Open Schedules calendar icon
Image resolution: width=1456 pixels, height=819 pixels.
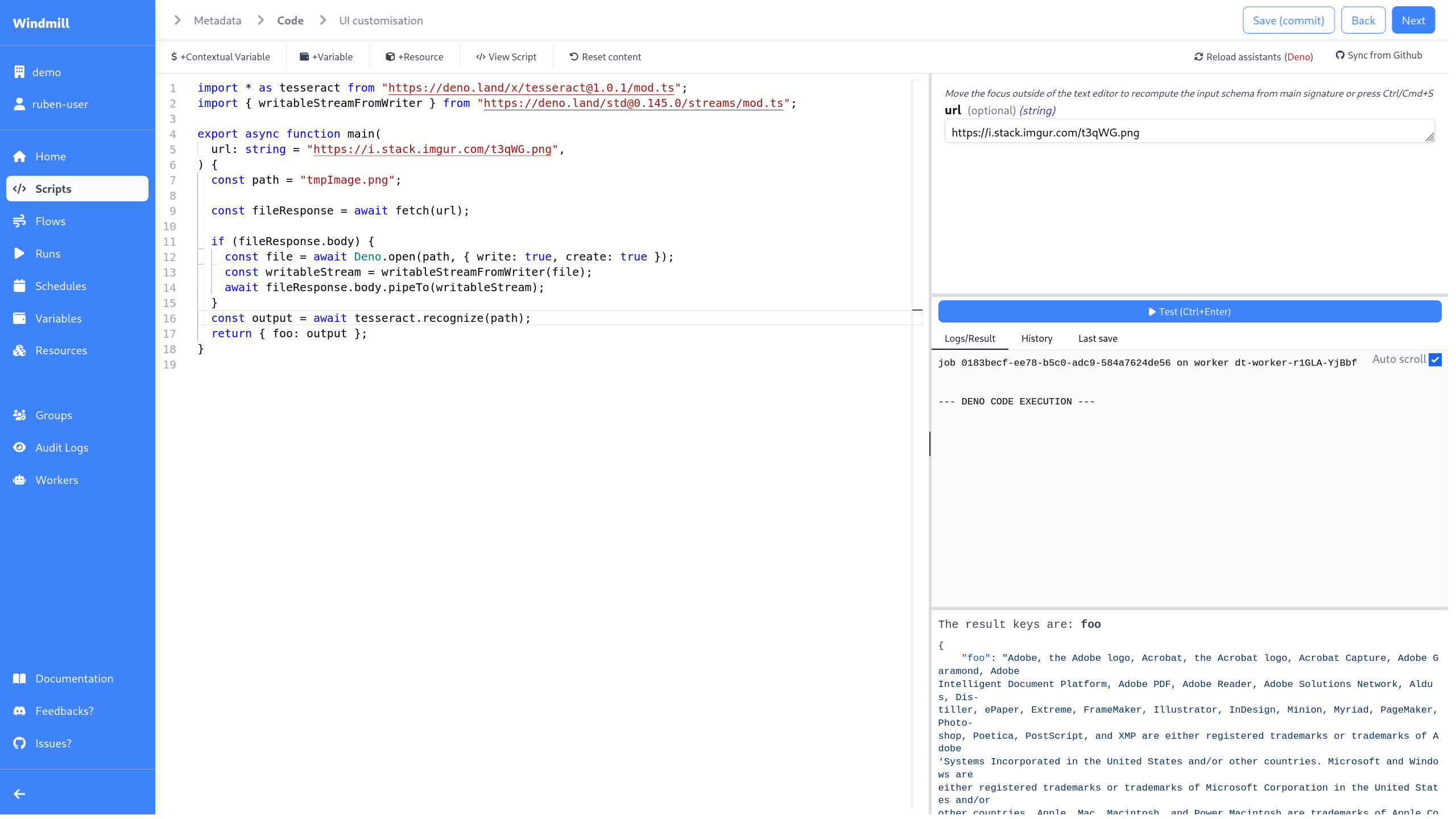pos(19,286)
